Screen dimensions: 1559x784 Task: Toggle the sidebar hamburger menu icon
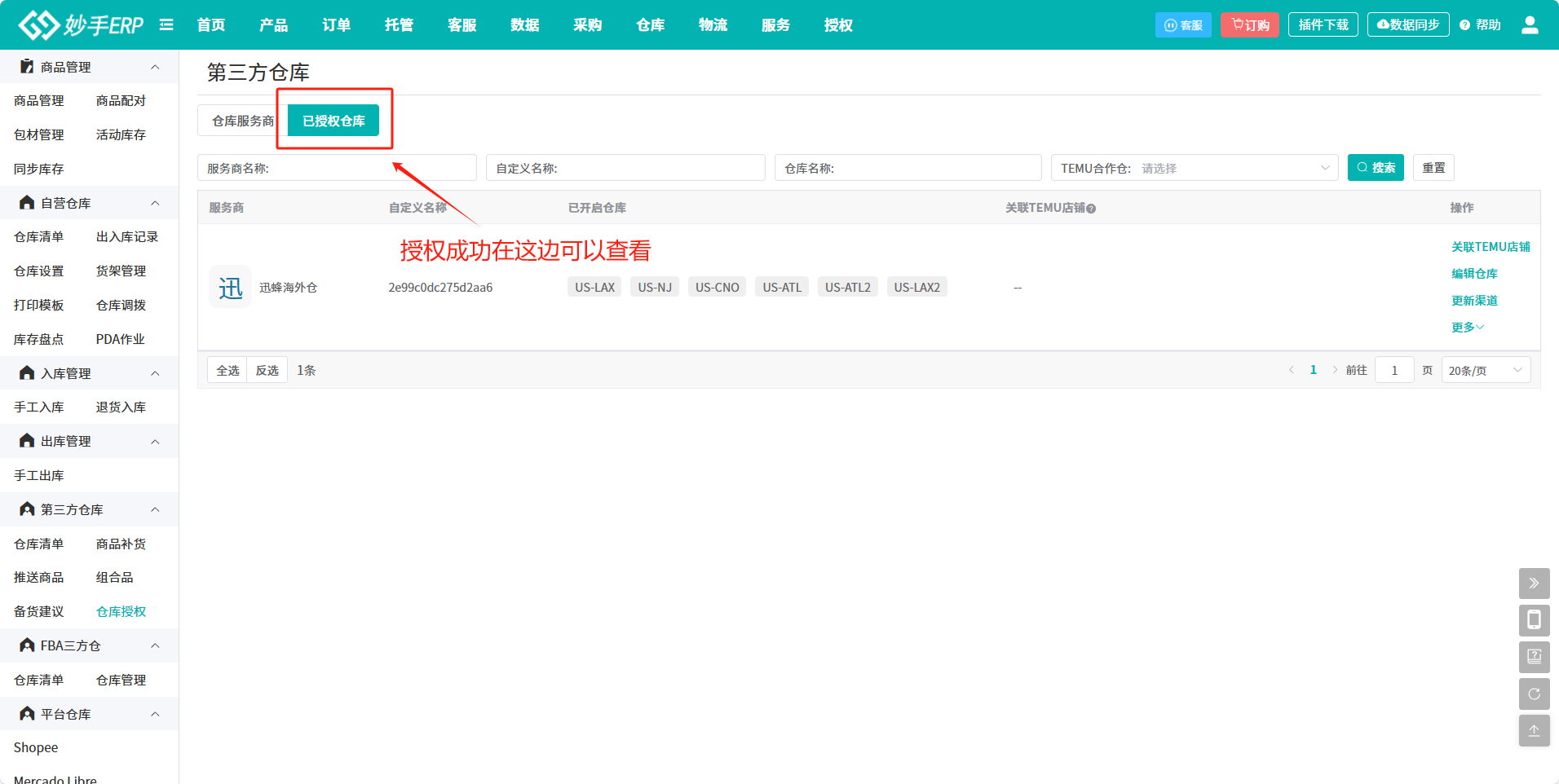[x=166, y=24]
